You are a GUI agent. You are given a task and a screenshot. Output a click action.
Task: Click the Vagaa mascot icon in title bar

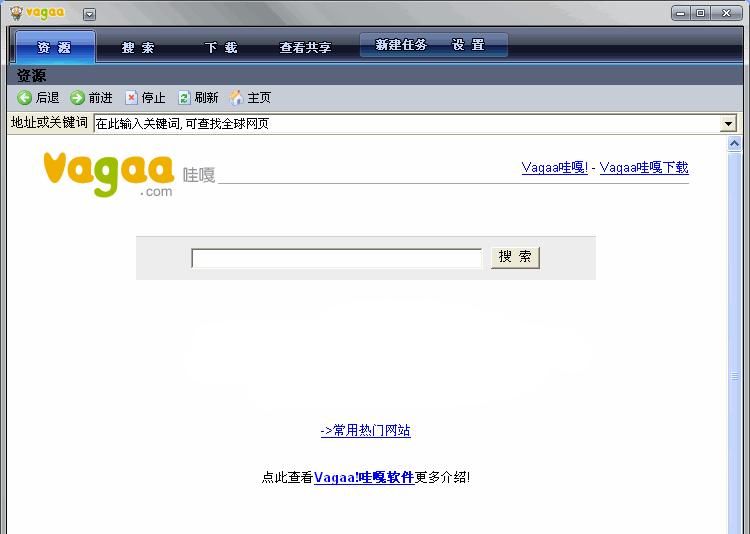(x=16, y=13)
